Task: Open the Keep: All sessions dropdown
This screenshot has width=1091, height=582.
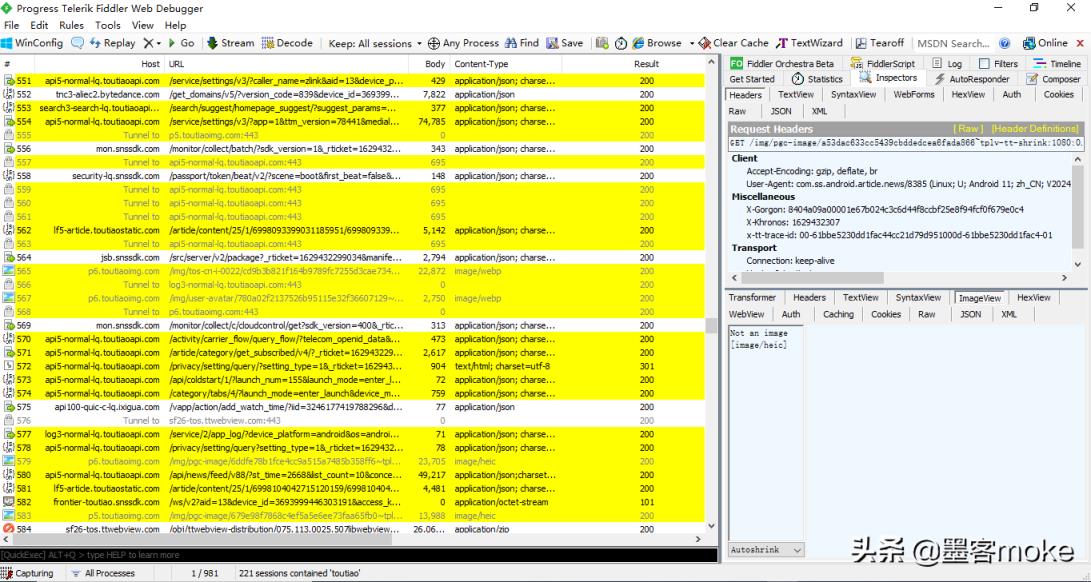Action: tap(375, 43)
